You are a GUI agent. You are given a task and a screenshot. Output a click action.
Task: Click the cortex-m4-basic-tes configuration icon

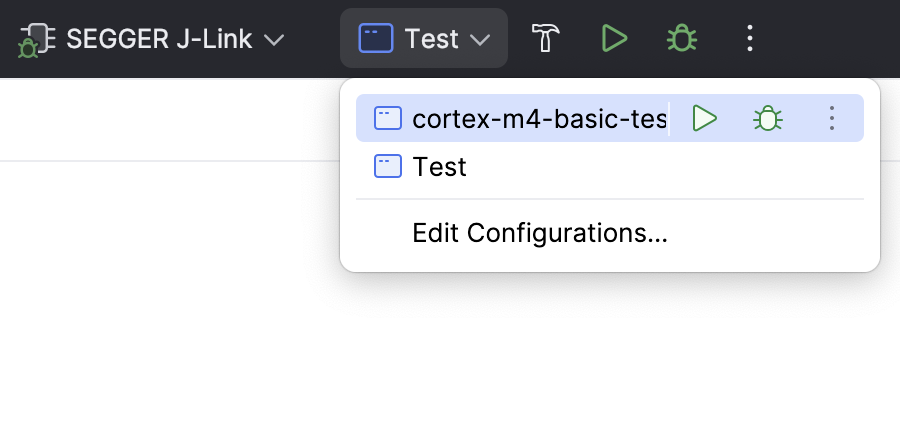point(388,118)
